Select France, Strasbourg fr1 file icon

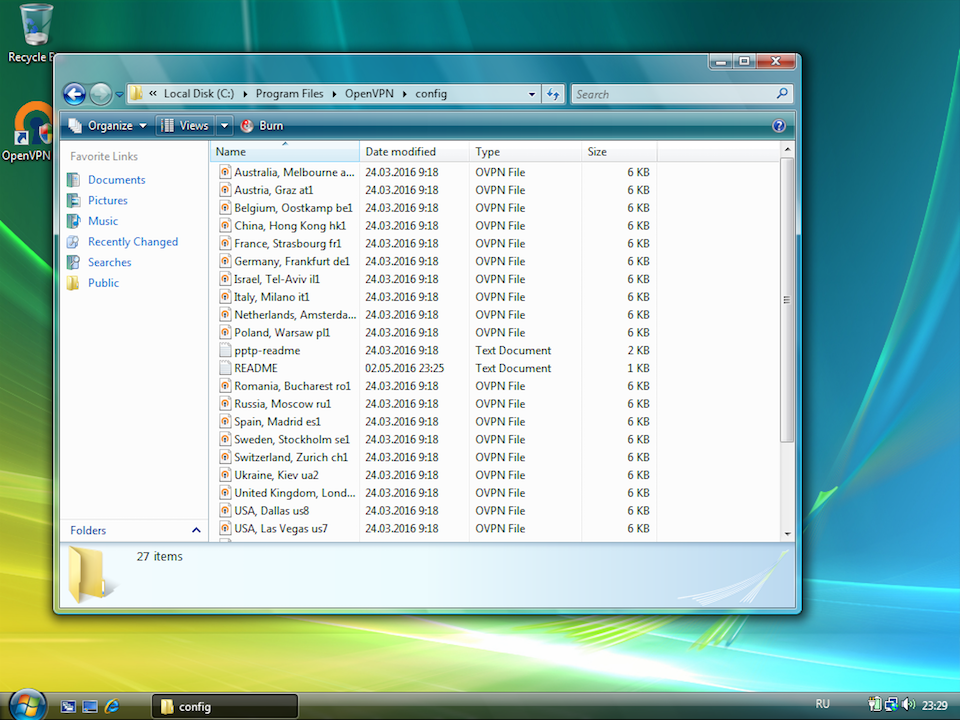coord(225,243)
